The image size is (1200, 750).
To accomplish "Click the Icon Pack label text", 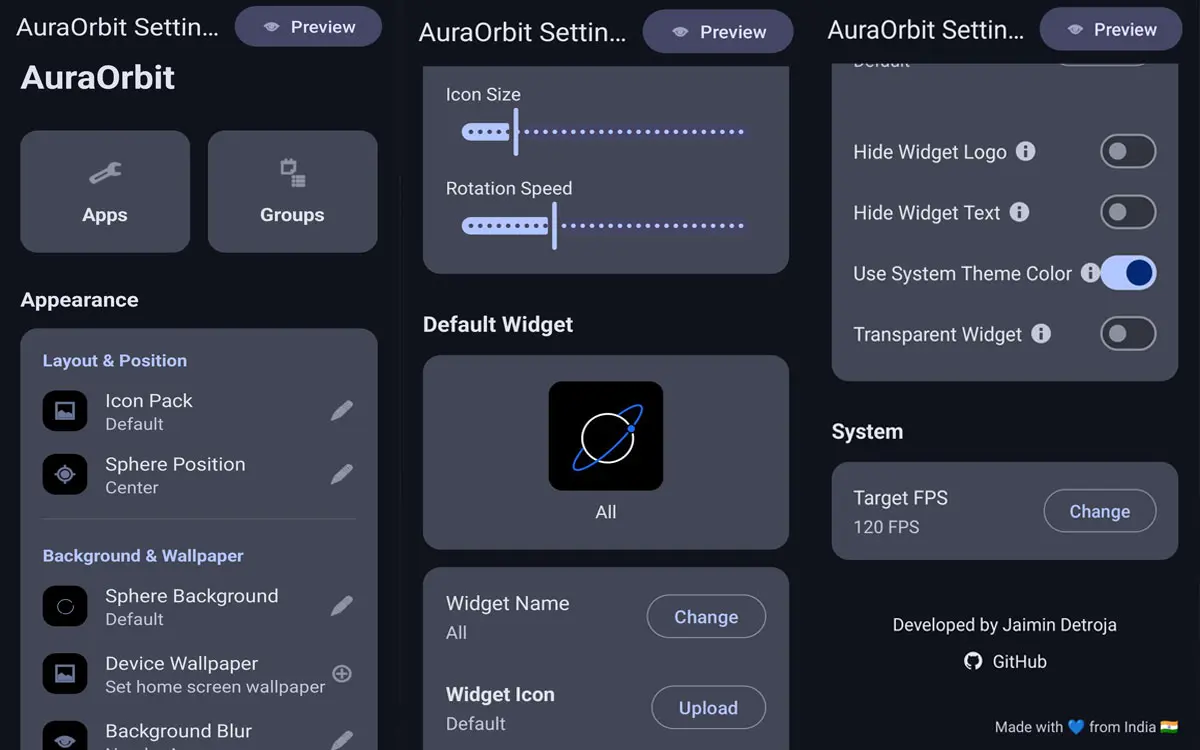I will (149, 400).
